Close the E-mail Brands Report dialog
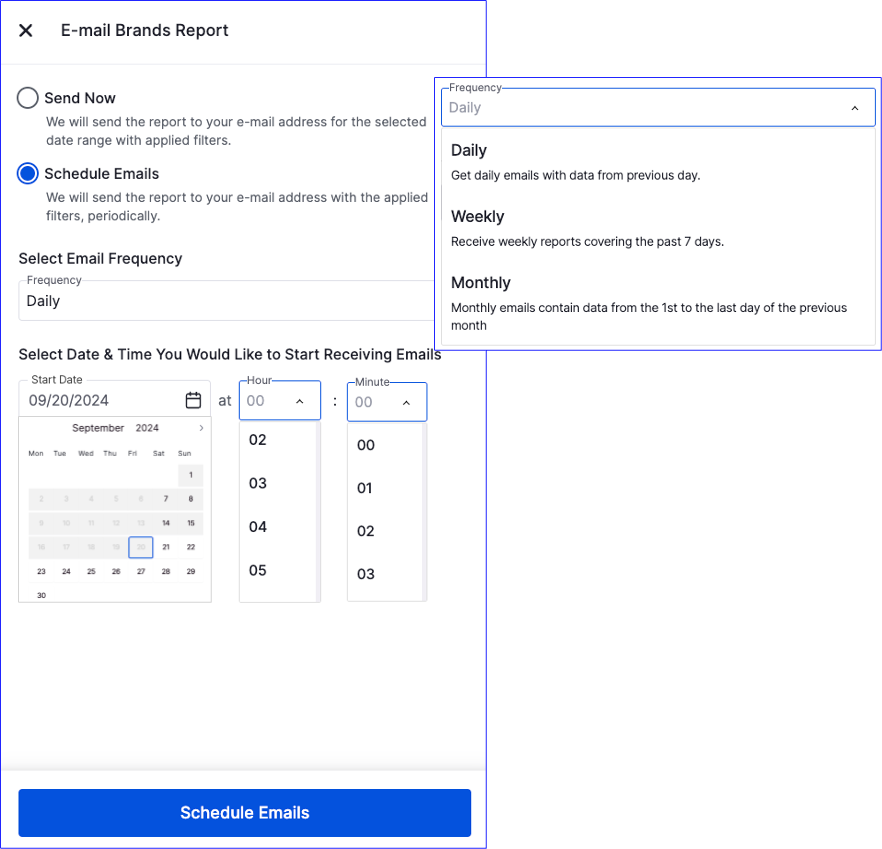The width and height of the screenshot is (882, 849). [25, 30]
